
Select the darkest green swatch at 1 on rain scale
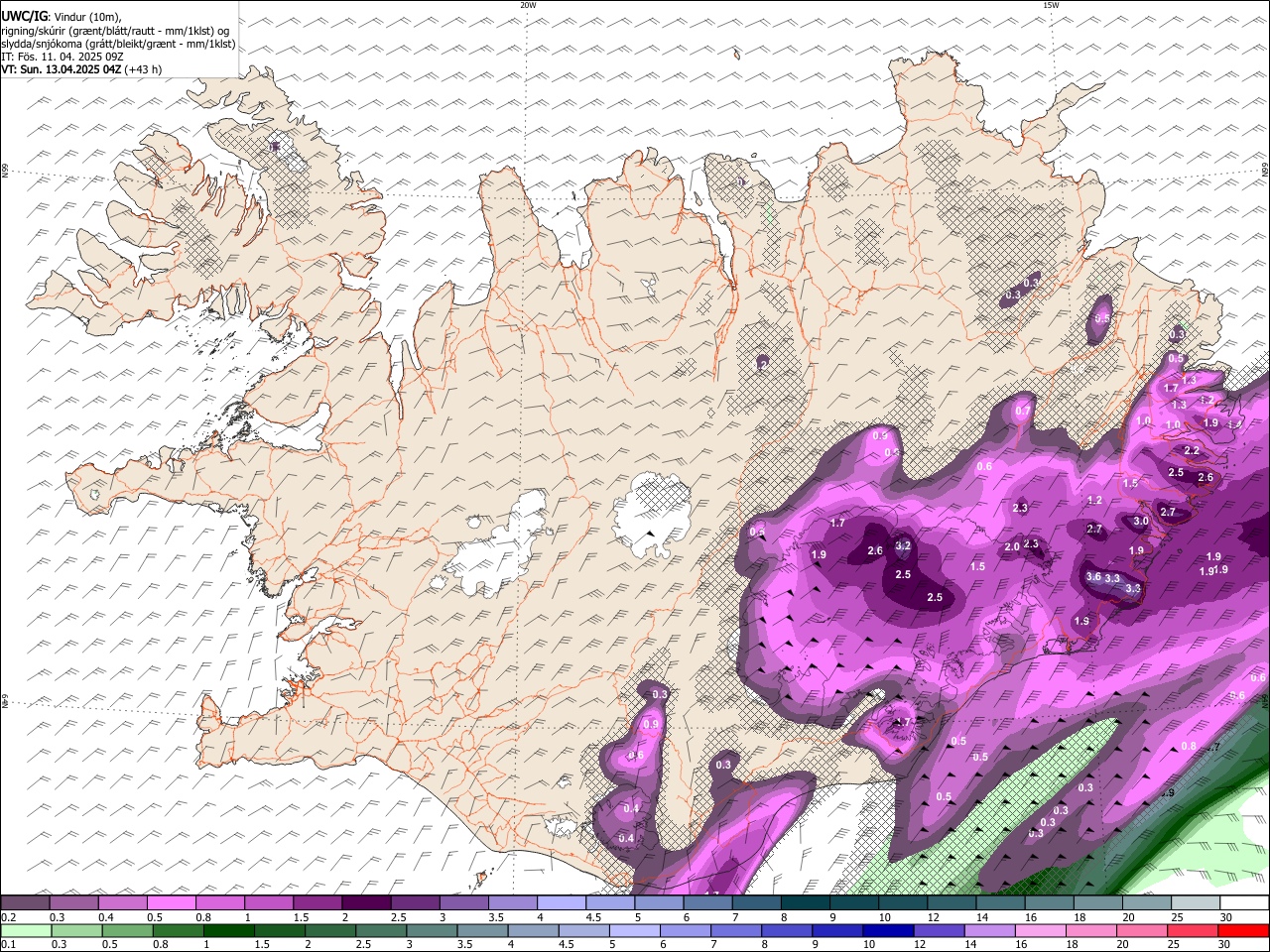coord(228,930)
